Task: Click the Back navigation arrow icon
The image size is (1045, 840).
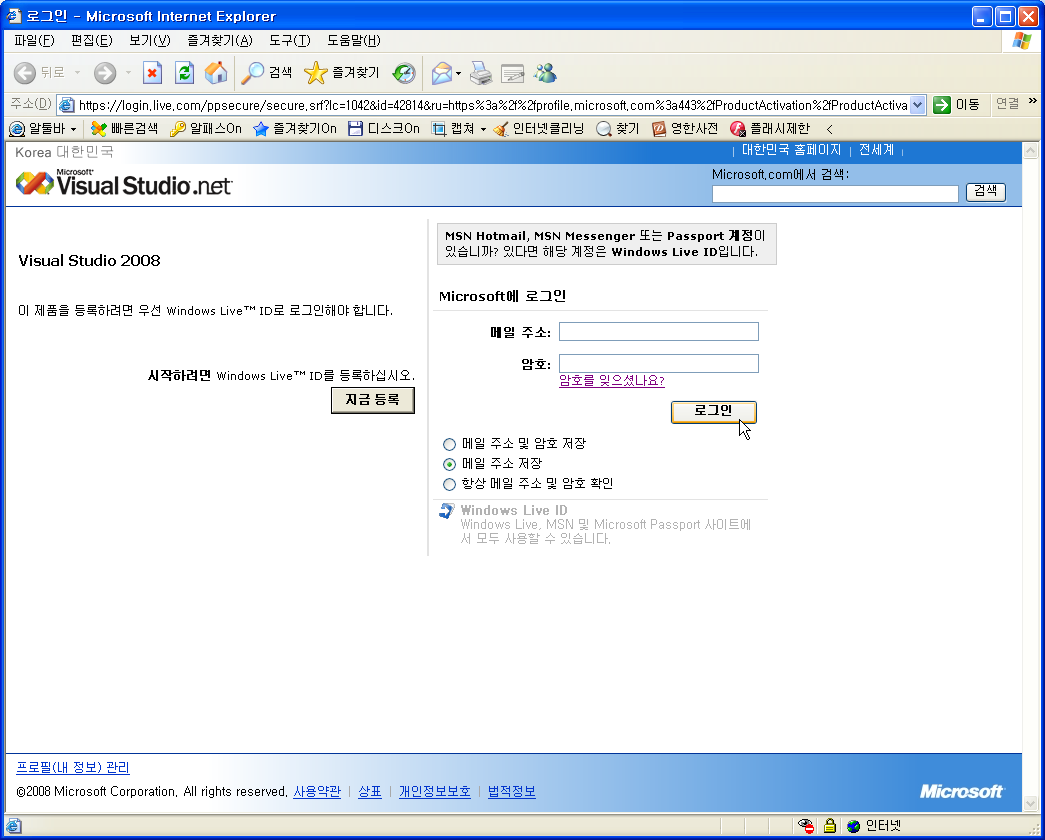Action: tap(25, 73)
